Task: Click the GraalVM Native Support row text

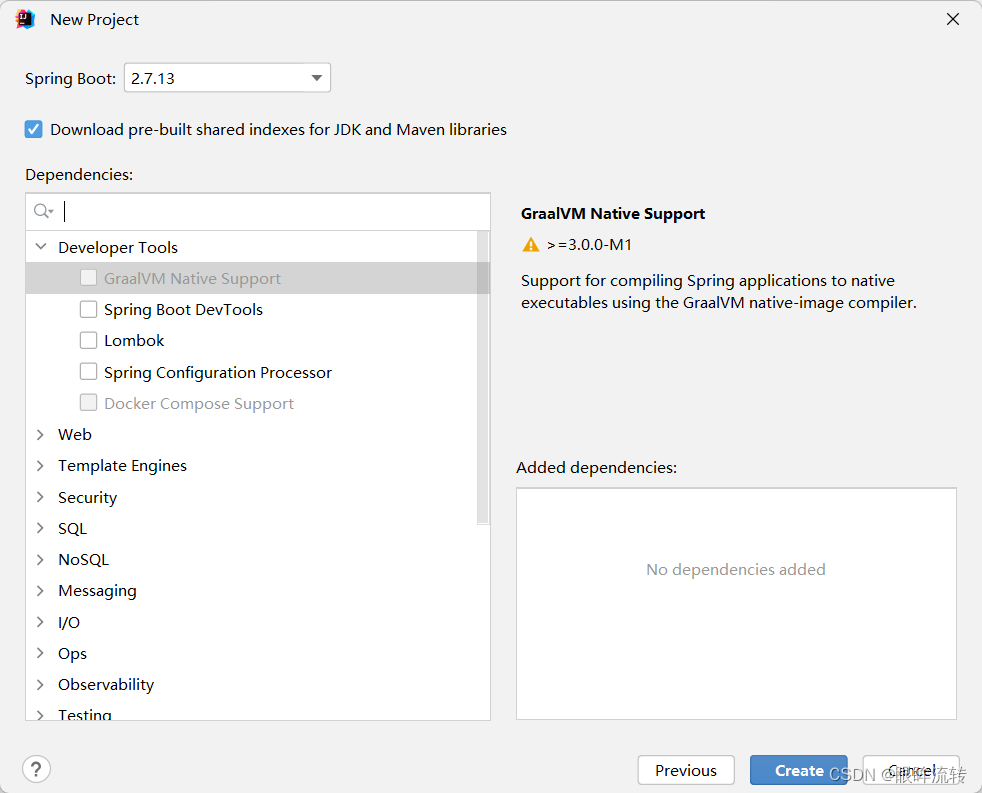Action: tap(192, 279)
